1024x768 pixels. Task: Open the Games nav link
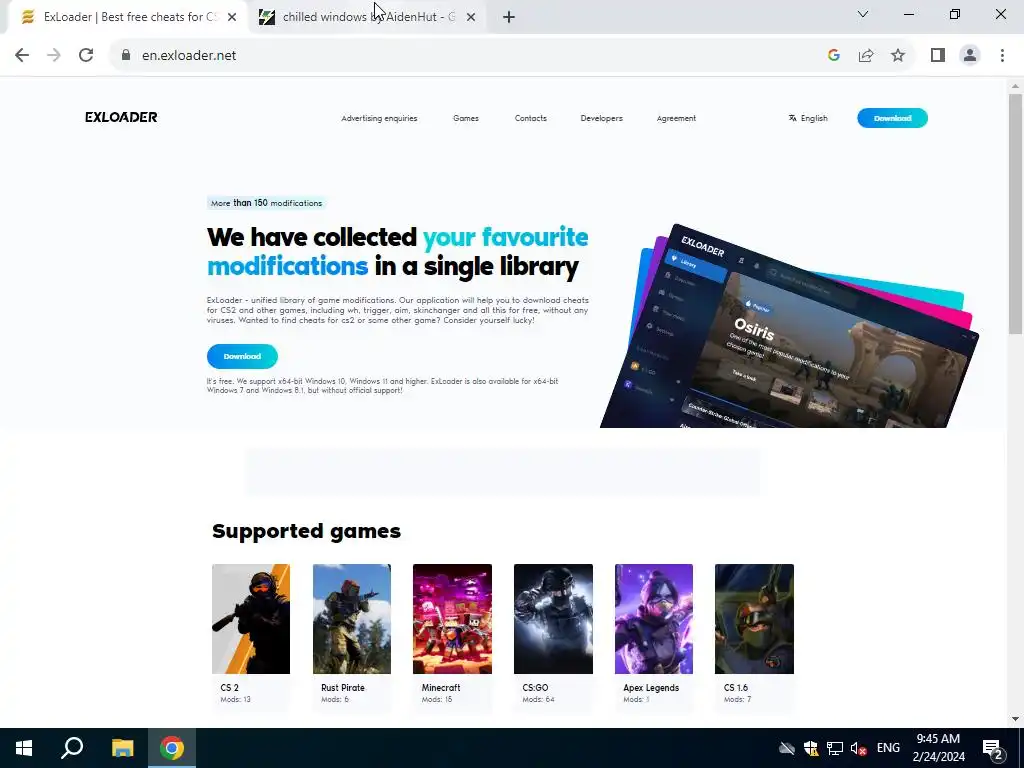pos(466,118)
